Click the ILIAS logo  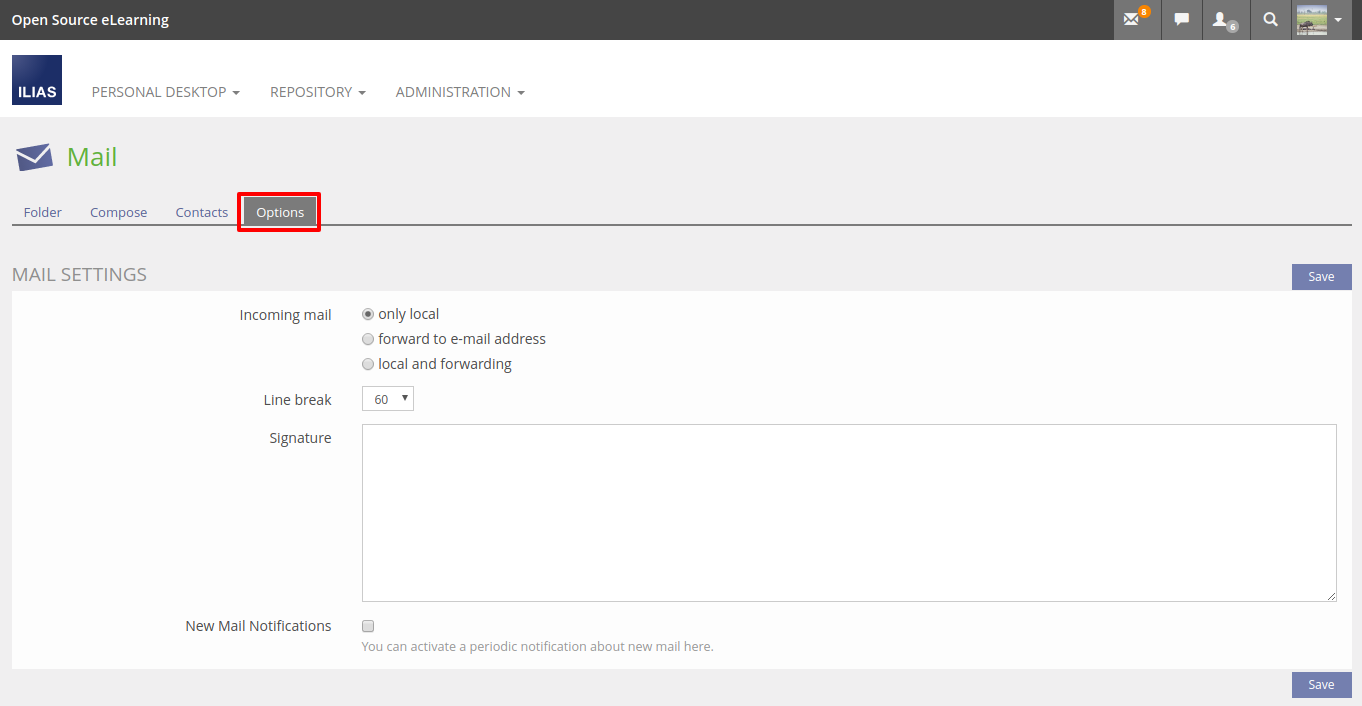[37, 80]
